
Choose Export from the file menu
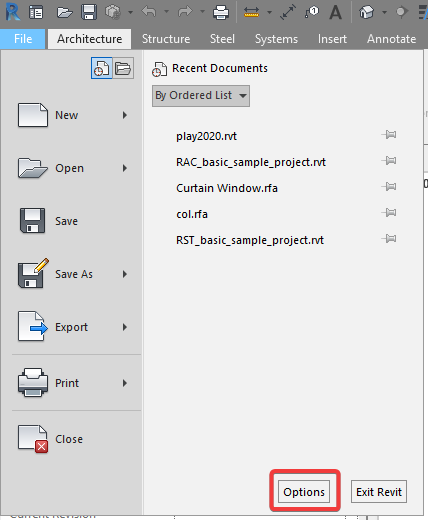73,327
